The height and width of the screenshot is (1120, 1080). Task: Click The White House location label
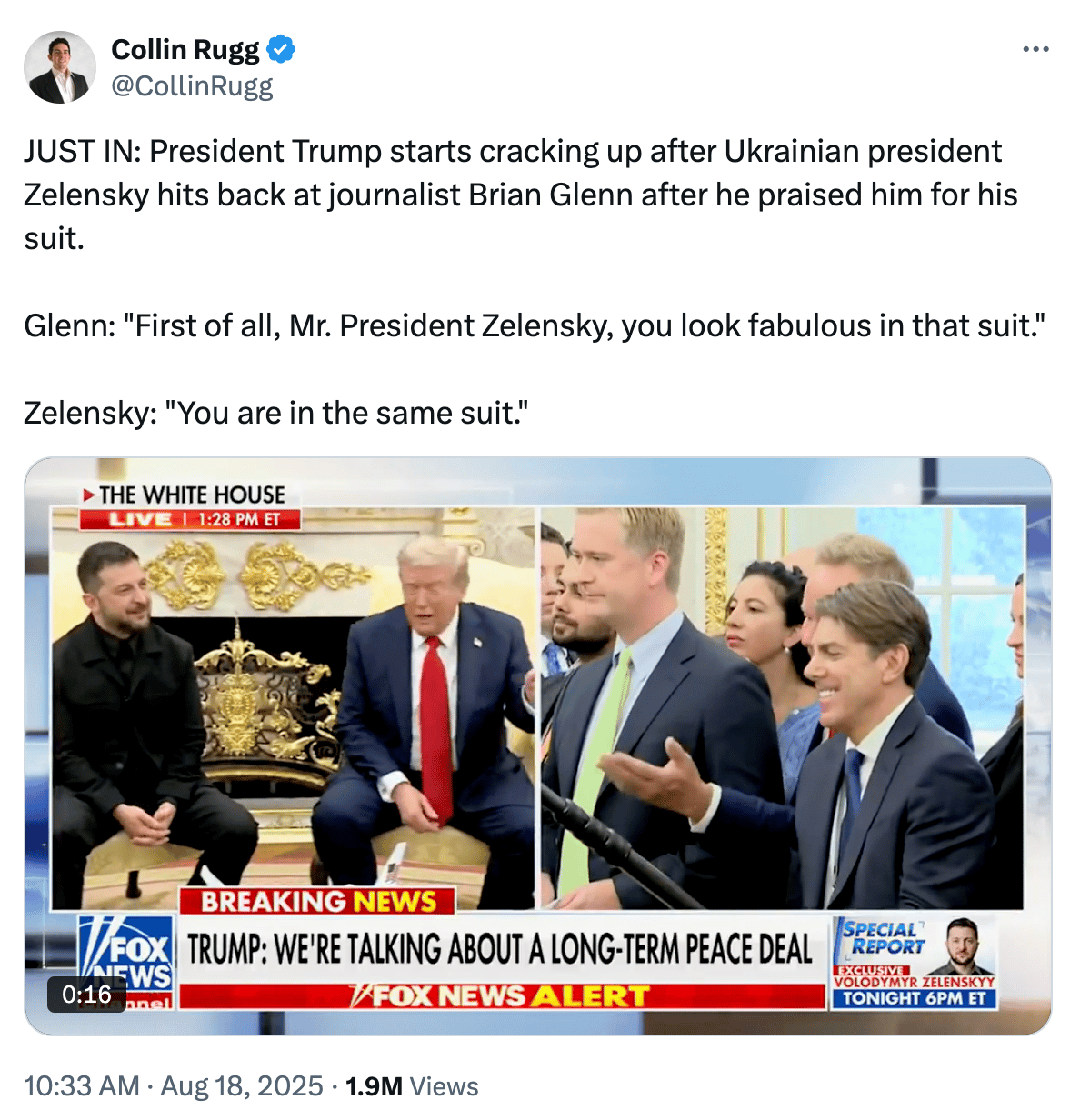click(x=185, y=495)
